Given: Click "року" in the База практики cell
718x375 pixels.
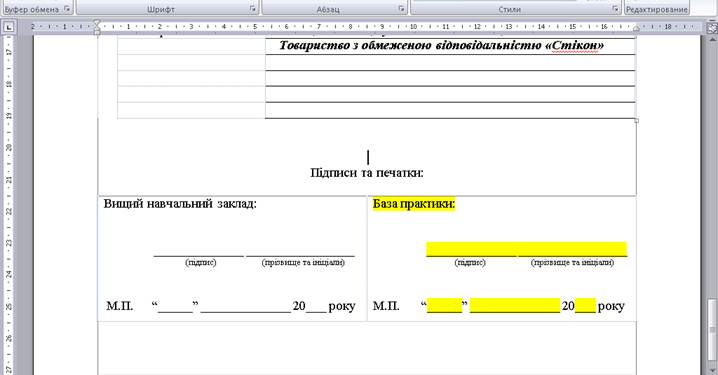Looking at the screenshot, I should 611,306.
